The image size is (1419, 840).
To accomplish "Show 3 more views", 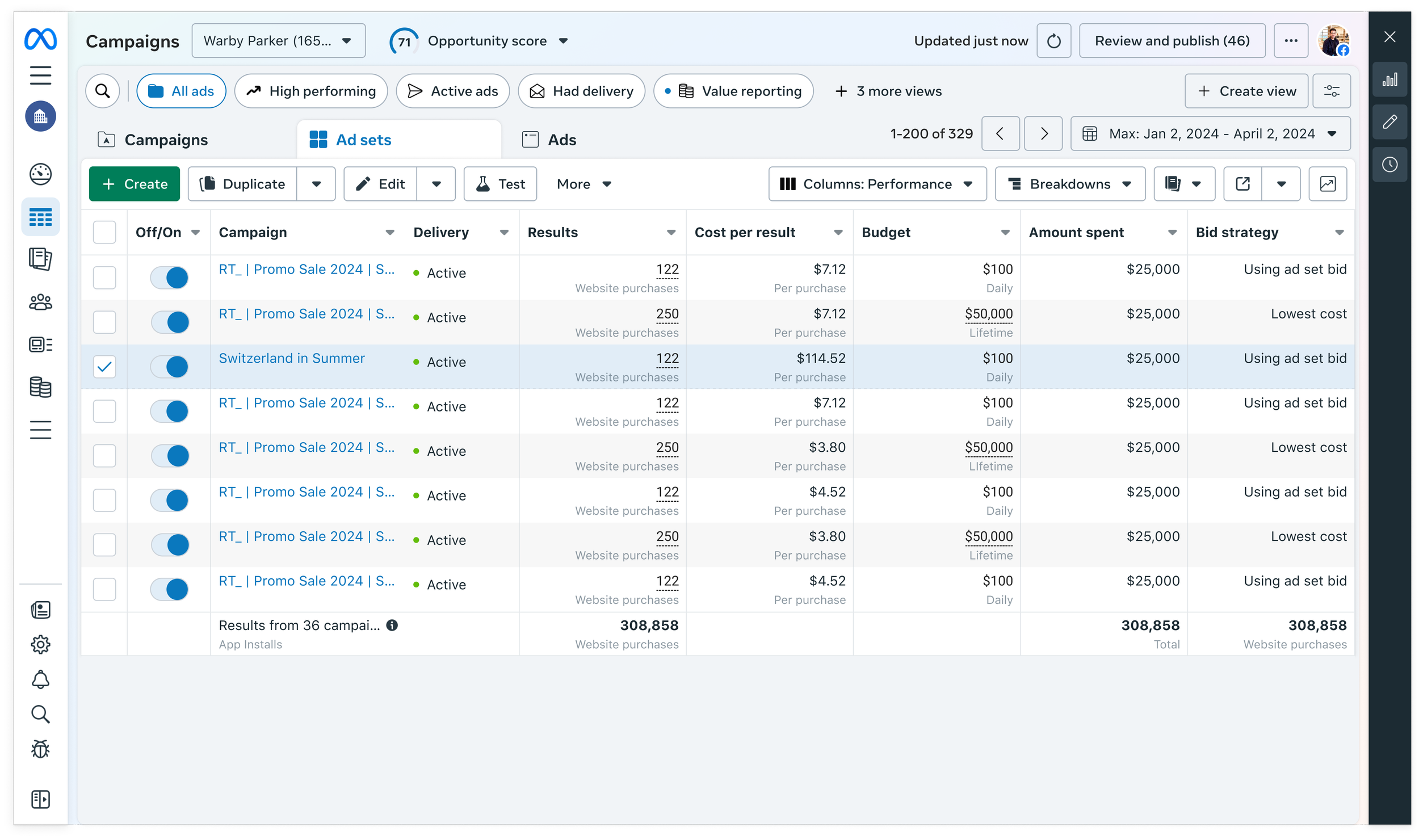I will 888,91.
